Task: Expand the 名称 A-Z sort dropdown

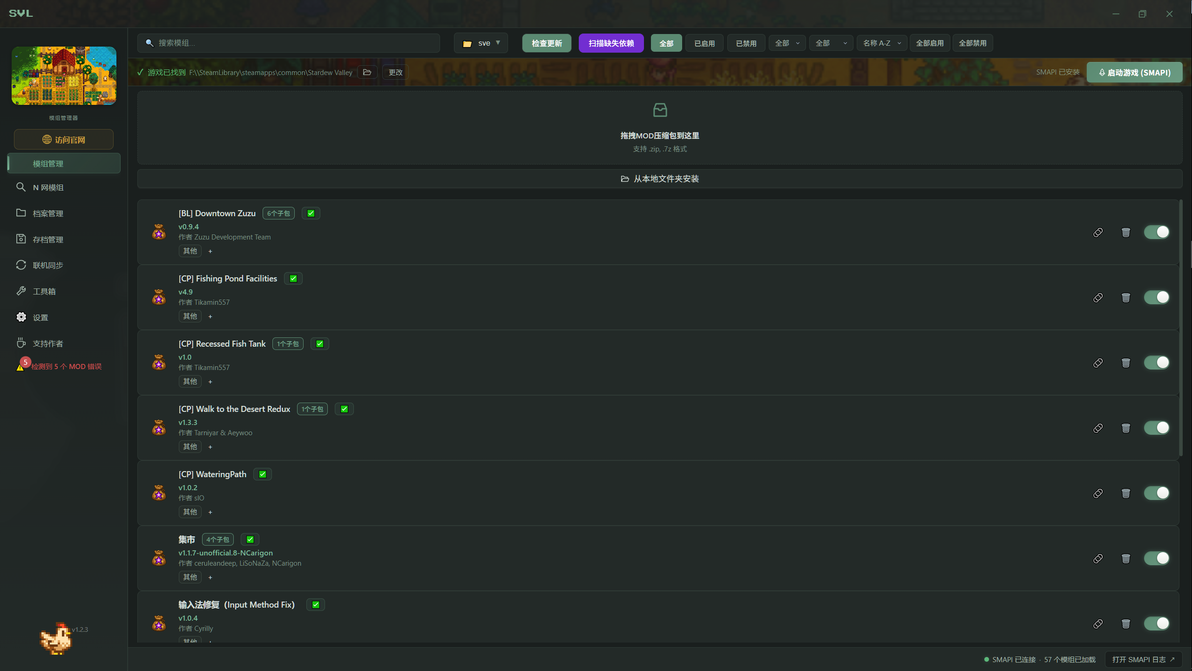Action: coord(882,43)
